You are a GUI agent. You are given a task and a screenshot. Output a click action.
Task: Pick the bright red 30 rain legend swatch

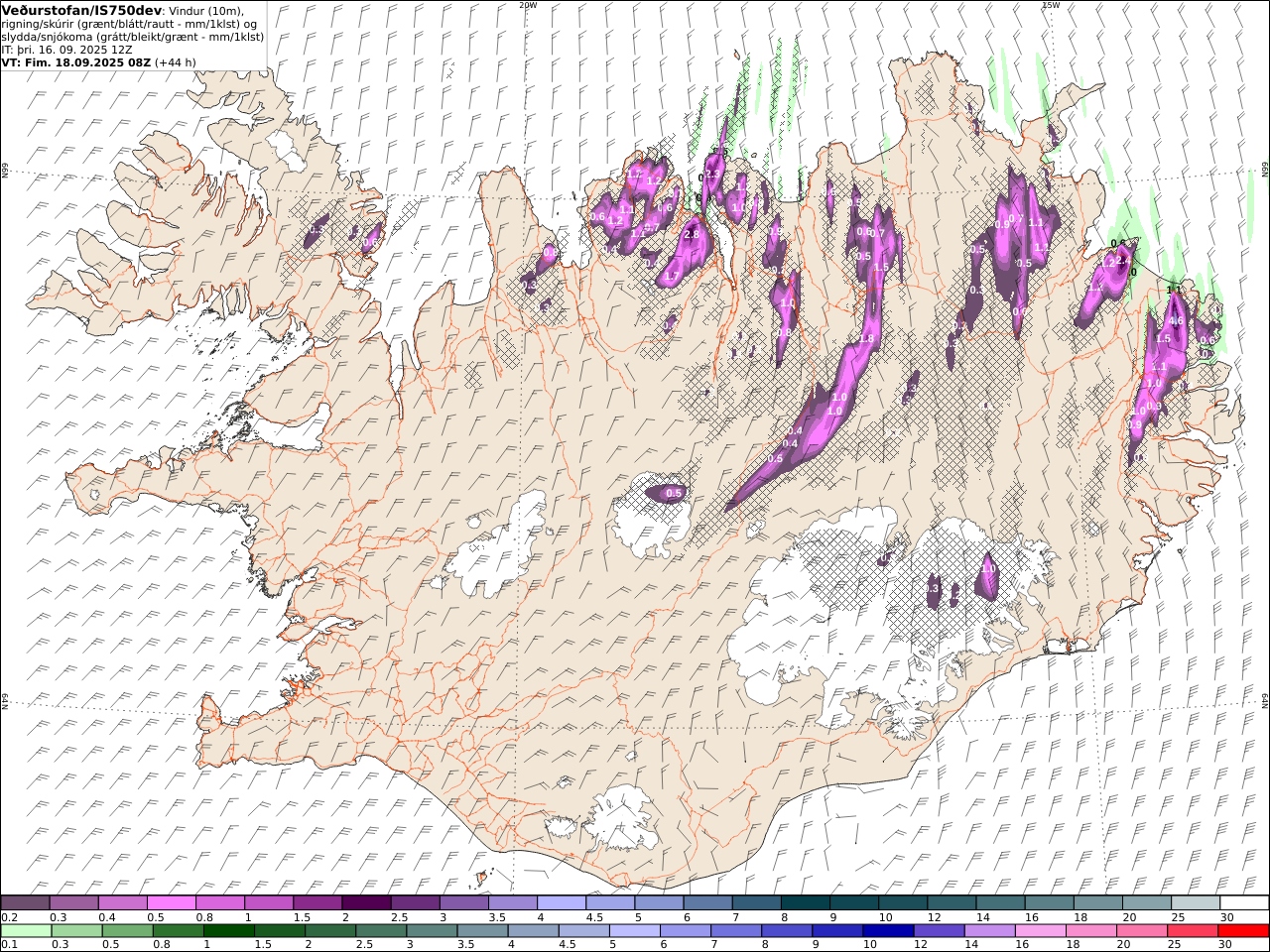coord(1243,931)
